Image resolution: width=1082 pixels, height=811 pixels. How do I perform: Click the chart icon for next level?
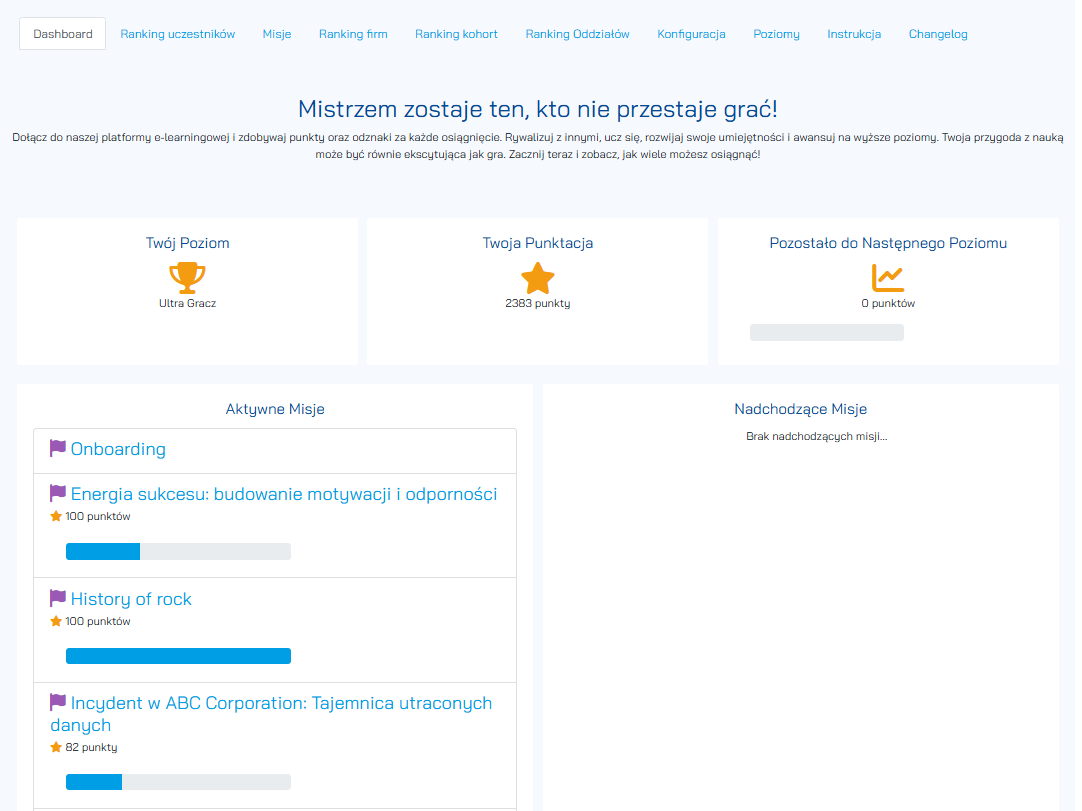[887, 277]
